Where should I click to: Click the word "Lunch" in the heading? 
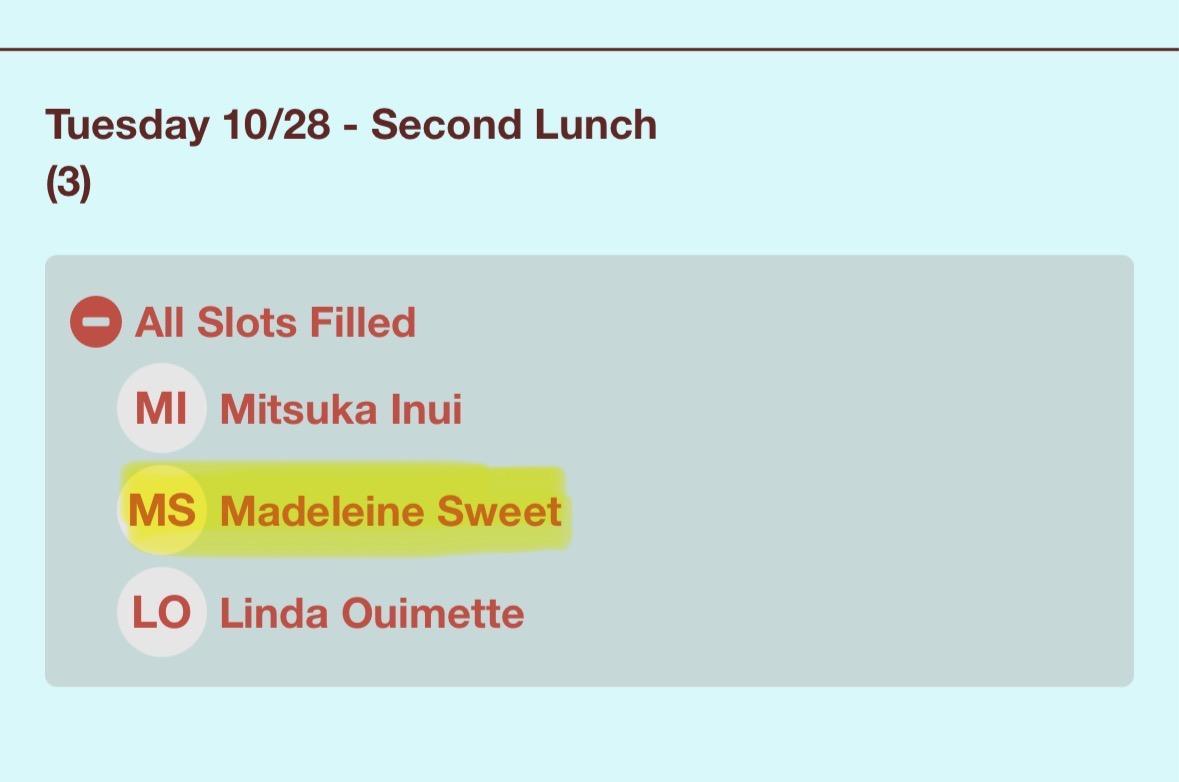(595, 126)
